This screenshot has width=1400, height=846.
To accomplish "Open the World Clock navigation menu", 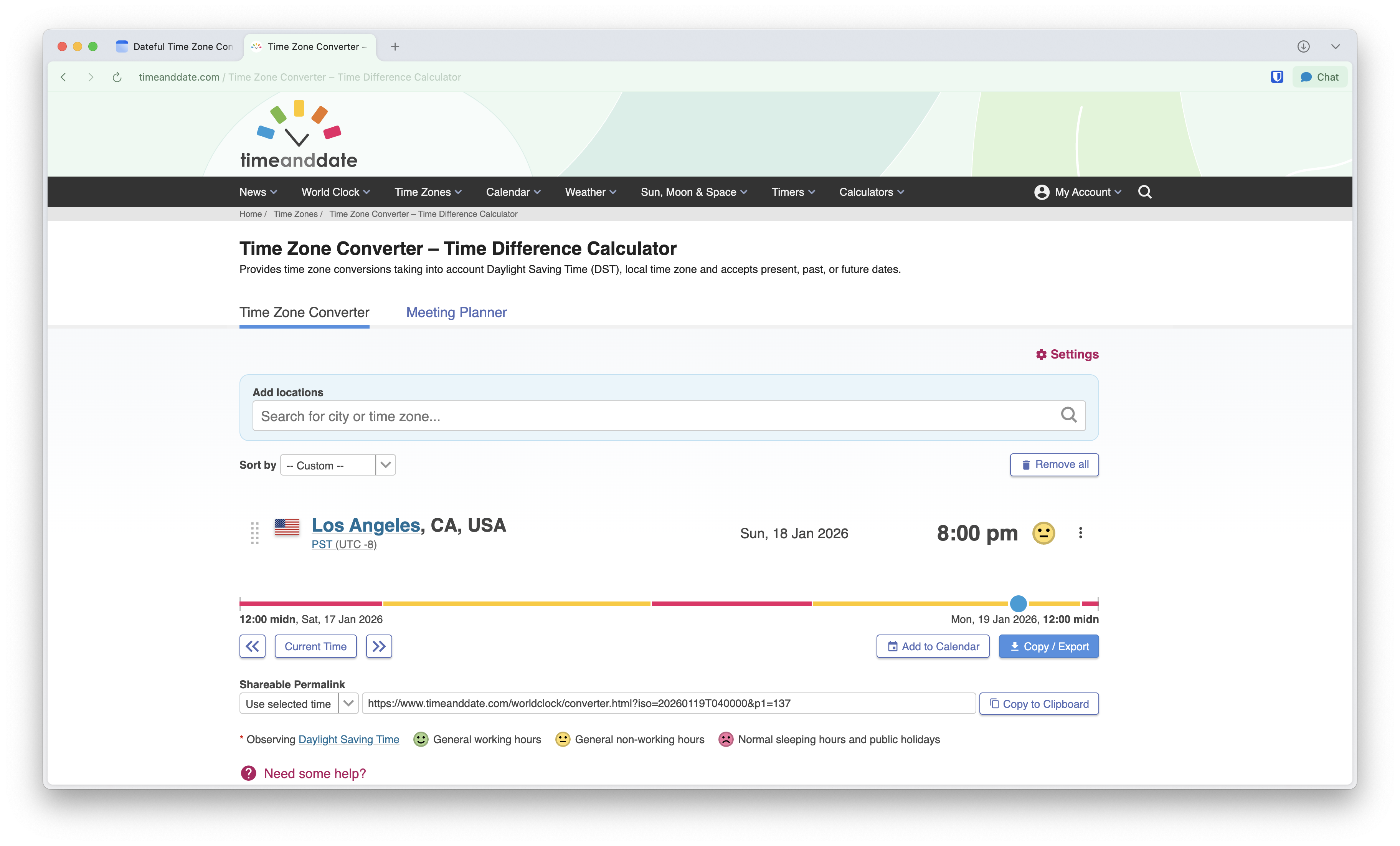I will (335, 192).
